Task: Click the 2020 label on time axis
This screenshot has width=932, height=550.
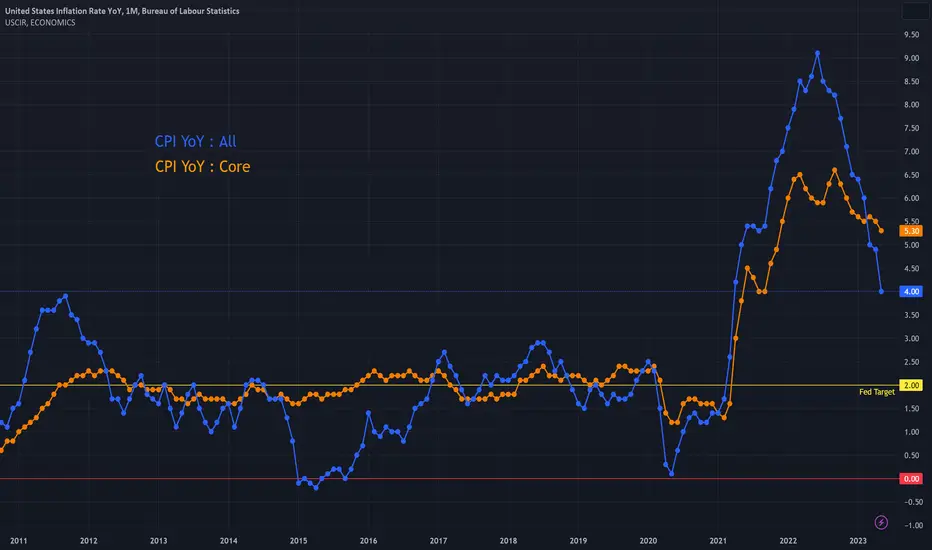Action: coord(648,540)
